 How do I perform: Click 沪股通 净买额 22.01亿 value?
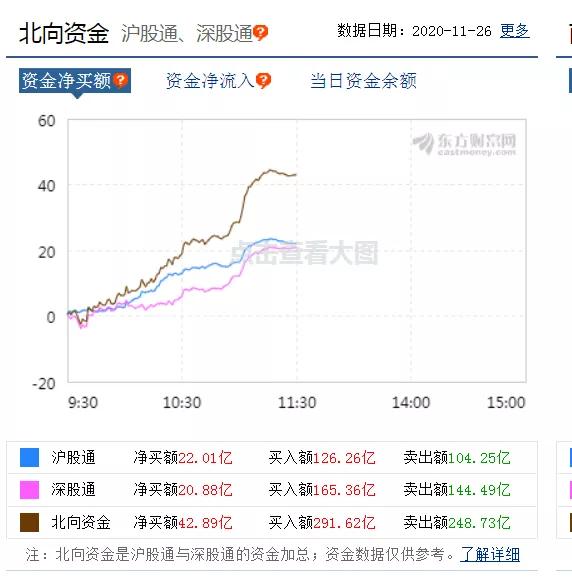click(x=205, y=458)
